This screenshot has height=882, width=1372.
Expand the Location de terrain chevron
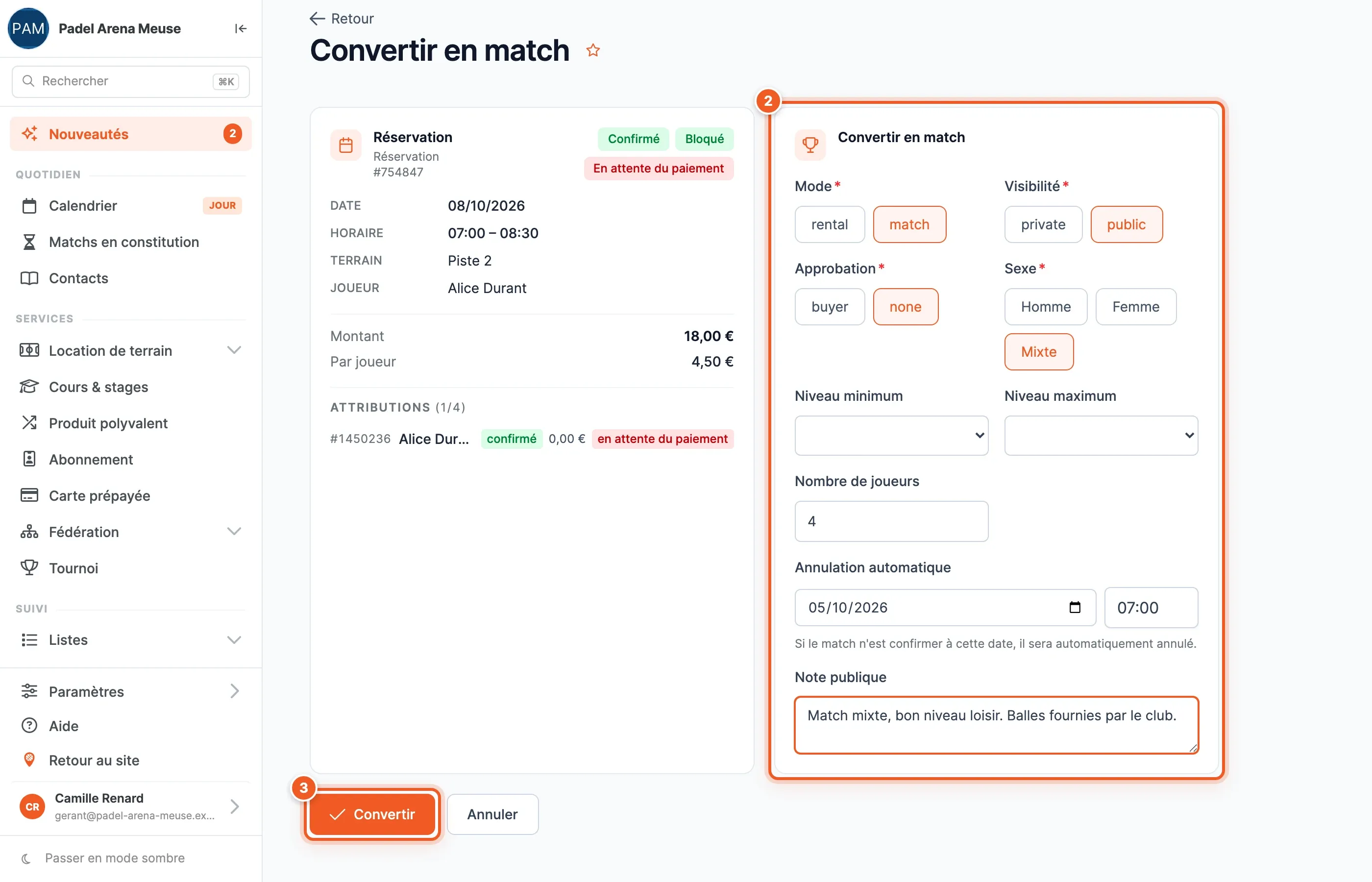click(x=234, y=350)
